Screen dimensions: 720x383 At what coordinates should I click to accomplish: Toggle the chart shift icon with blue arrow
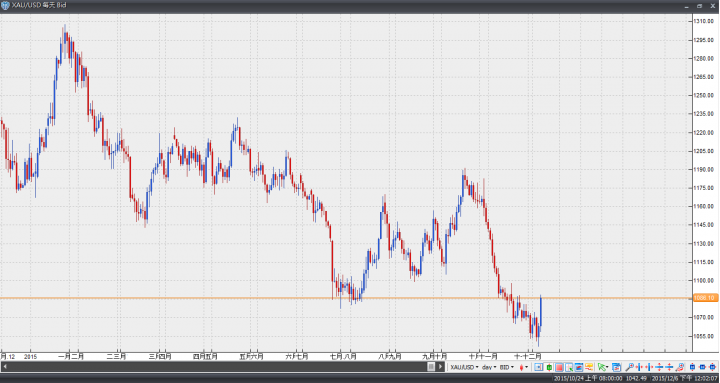coord(539,367)
